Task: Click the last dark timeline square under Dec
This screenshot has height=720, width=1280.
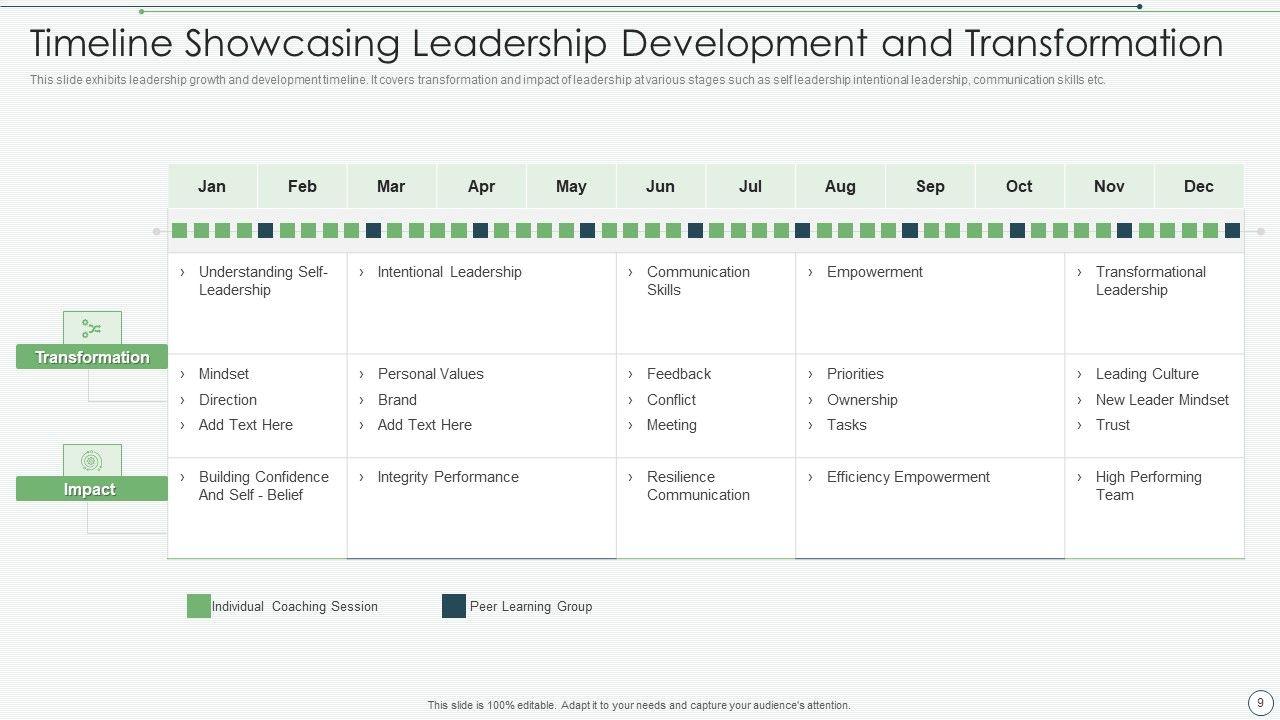Action: click(1232, 231)
